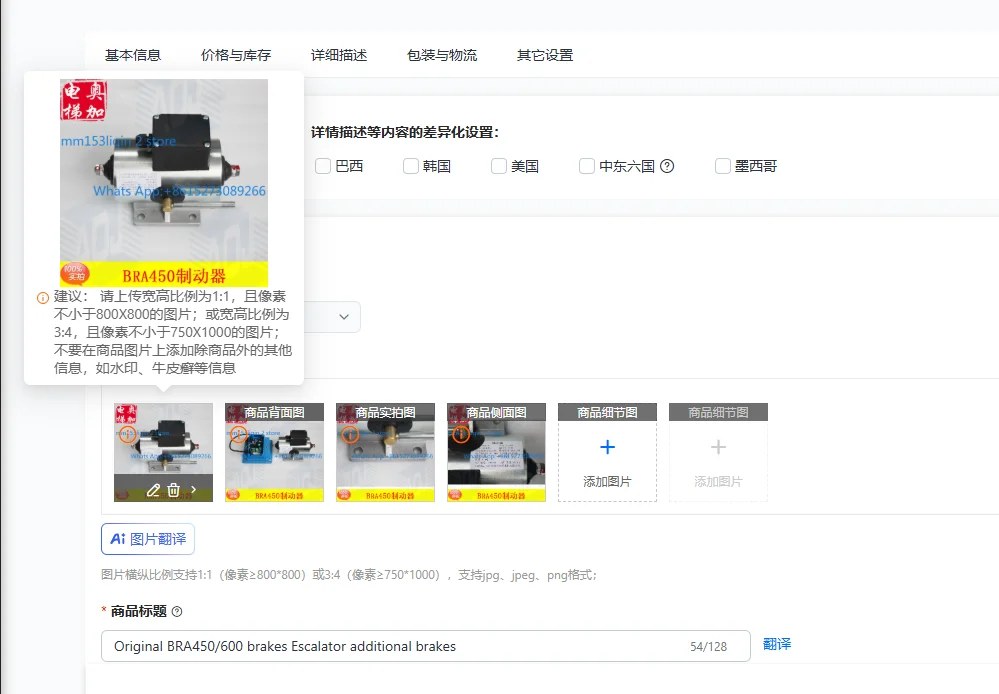Switch to the 基本信息 tab
This screenshot has width=999, height=694.
click(x=133, y=55)
